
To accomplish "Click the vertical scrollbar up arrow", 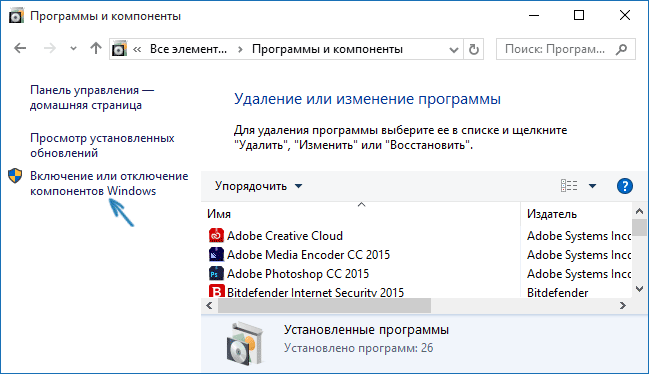I will (639, 211).
